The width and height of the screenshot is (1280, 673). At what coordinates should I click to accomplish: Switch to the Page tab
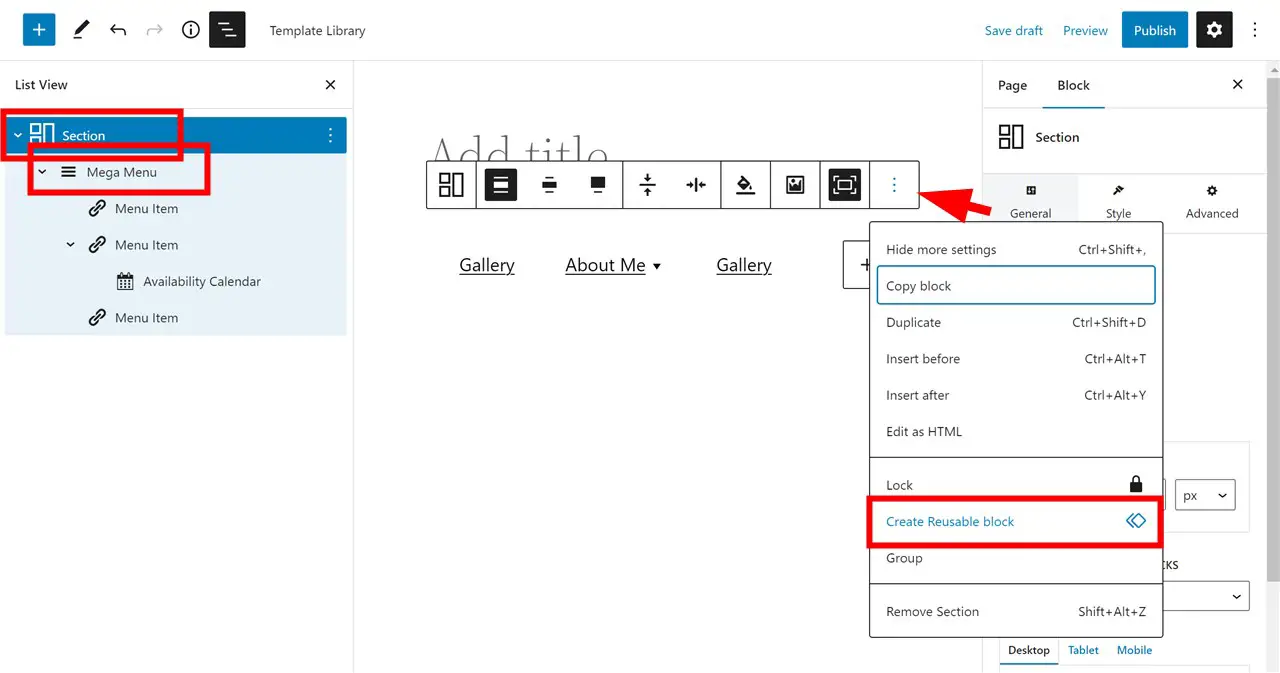pos(1012,85)
